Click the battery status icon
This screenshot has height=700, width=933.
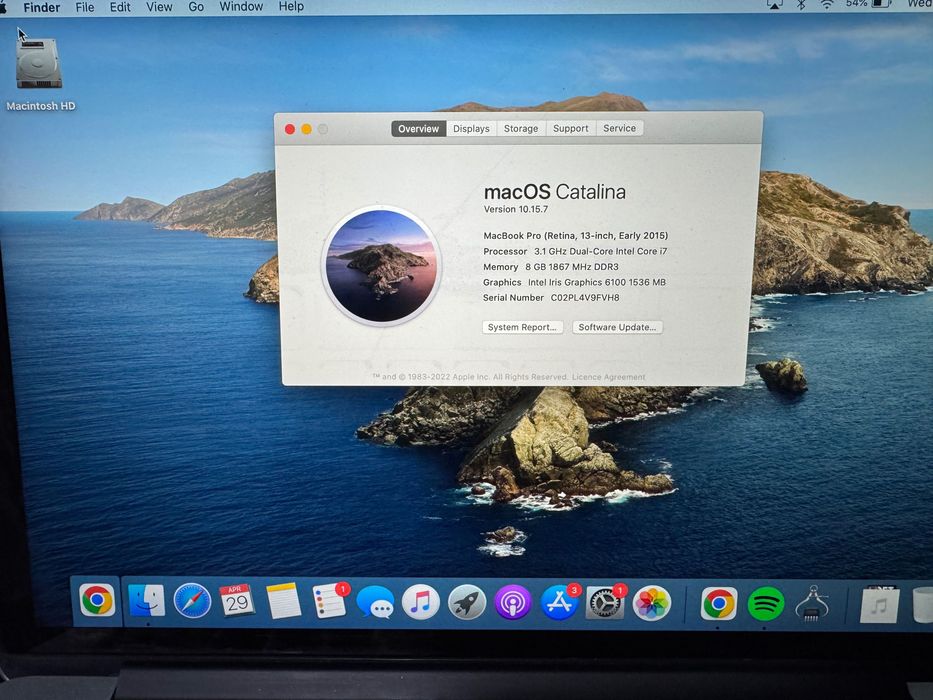(882, 4)
